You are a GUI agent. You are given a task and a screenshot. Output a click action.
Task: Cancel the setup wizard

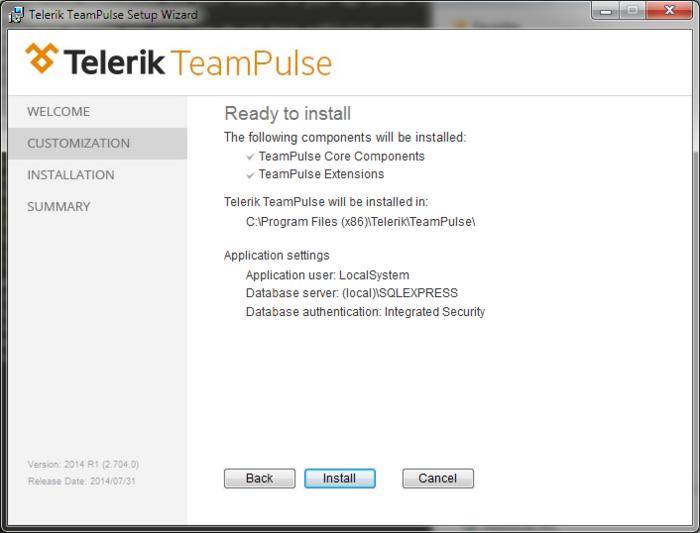coord(438,478)
